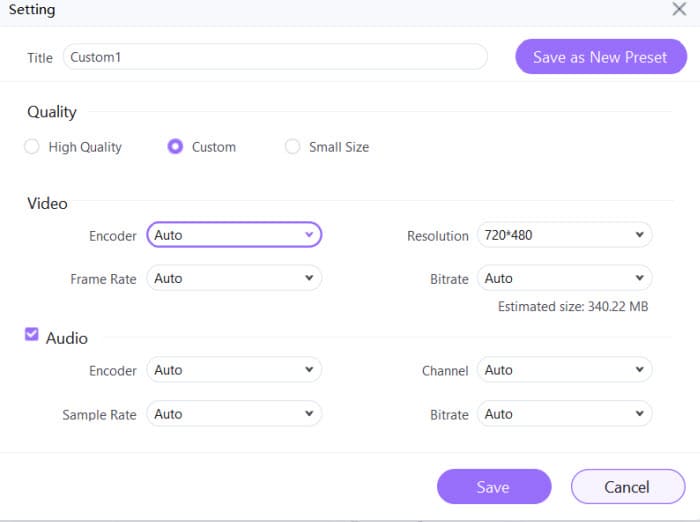700x522 pixels.
Task: Open the Sample Rate dropdown
Action: [x=234, y=414]
